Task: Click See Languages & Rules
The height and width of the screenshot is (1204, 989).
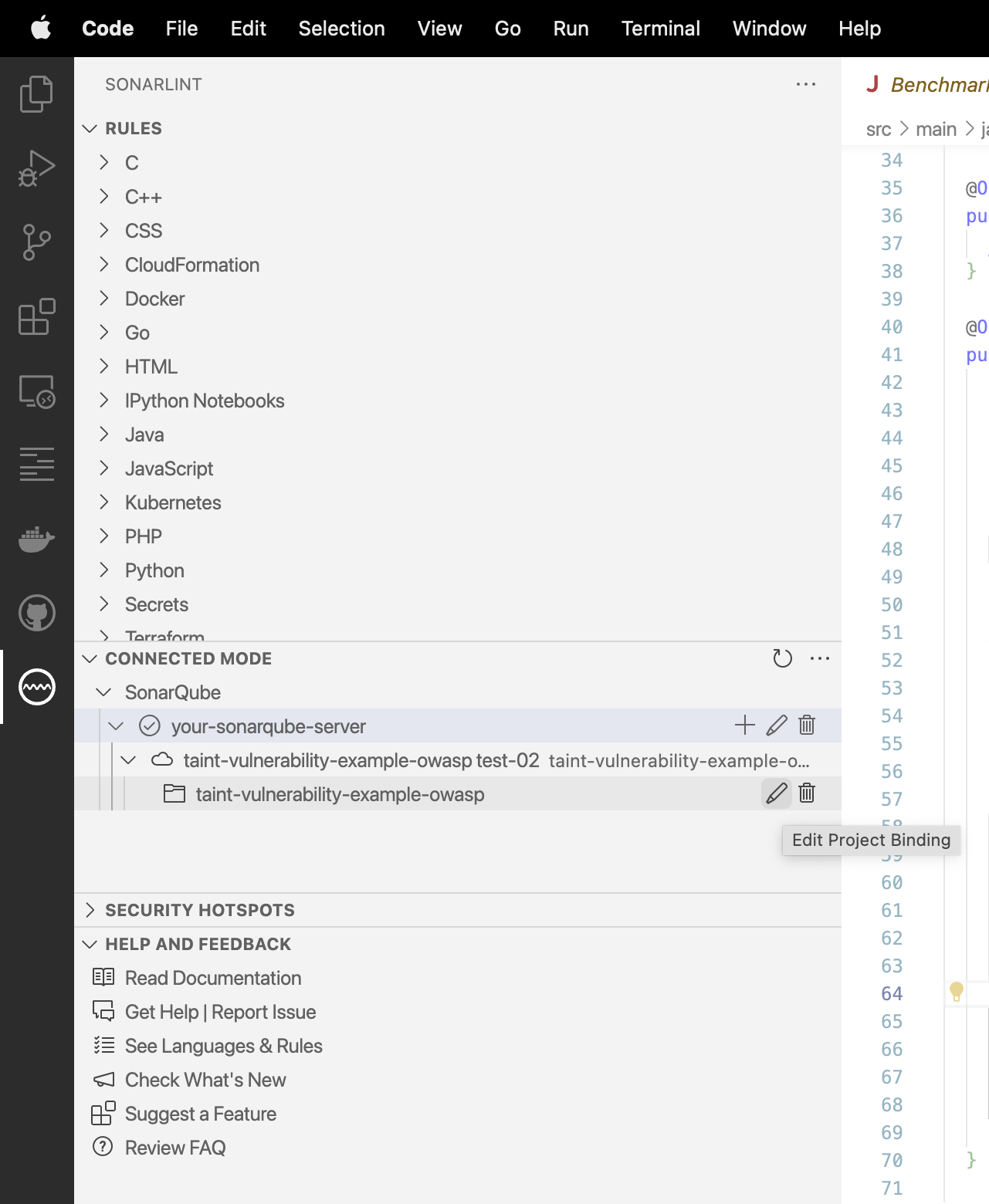Action: pos(223,1046)
